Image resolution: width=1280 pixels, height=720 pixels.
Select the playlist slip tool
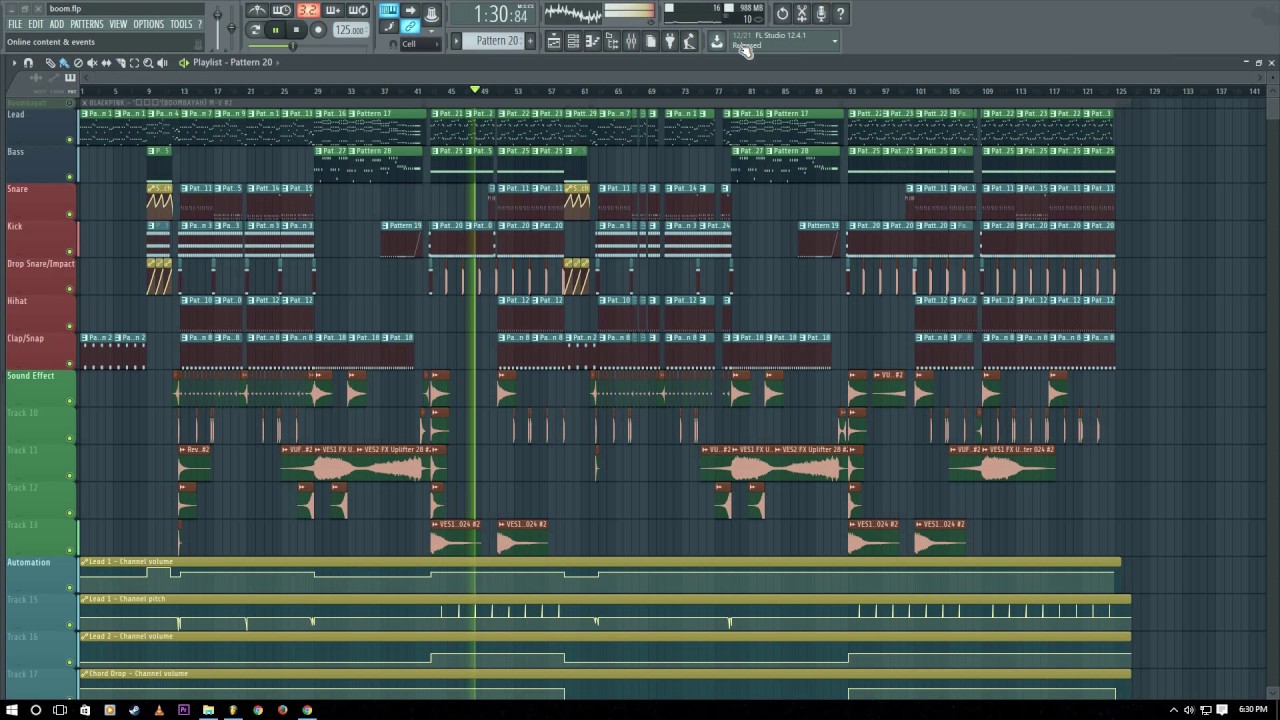(x=106, y=62)
